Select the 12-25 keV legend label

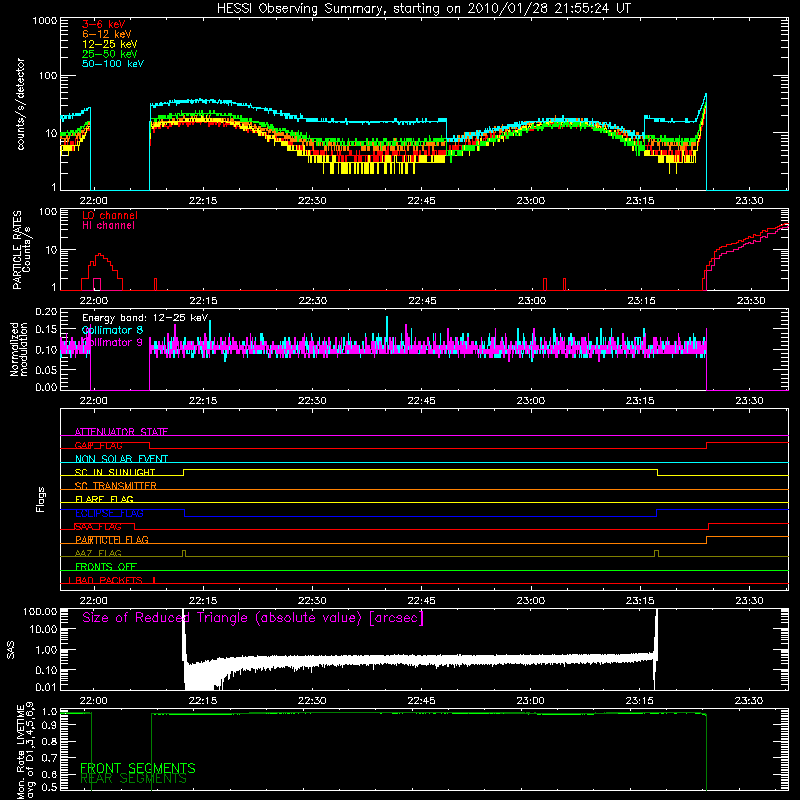pyautogui.click(x=110, y=44)
